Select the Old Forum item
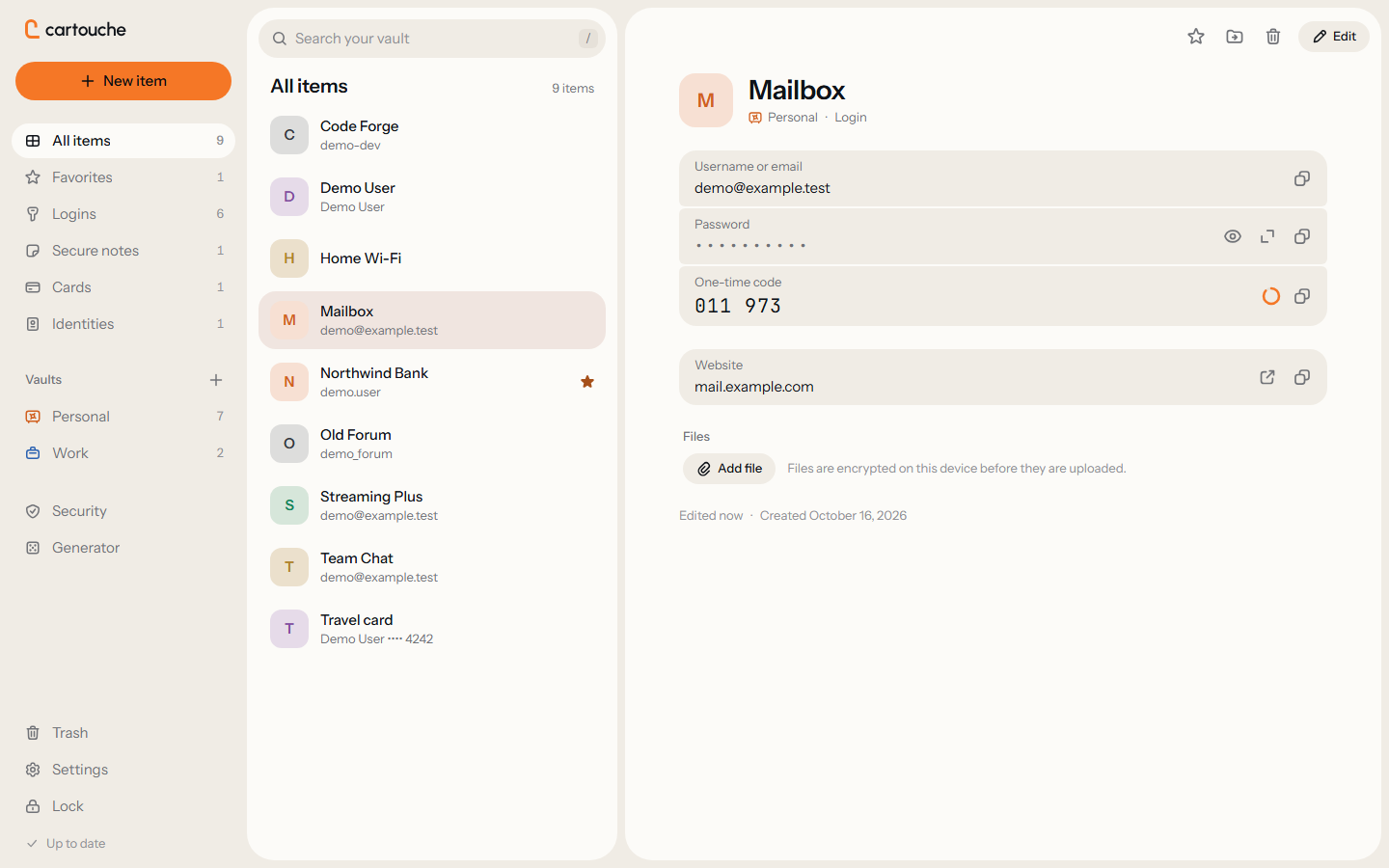 pyautogui.click(x=432, y=444)
